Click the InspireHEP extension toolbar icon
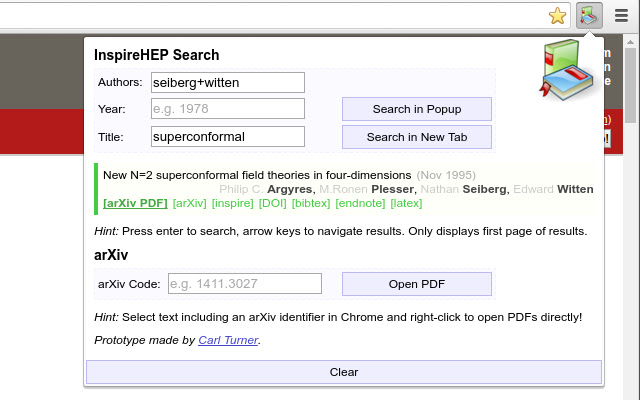The image size is (640, 400). tap(589, 16)
